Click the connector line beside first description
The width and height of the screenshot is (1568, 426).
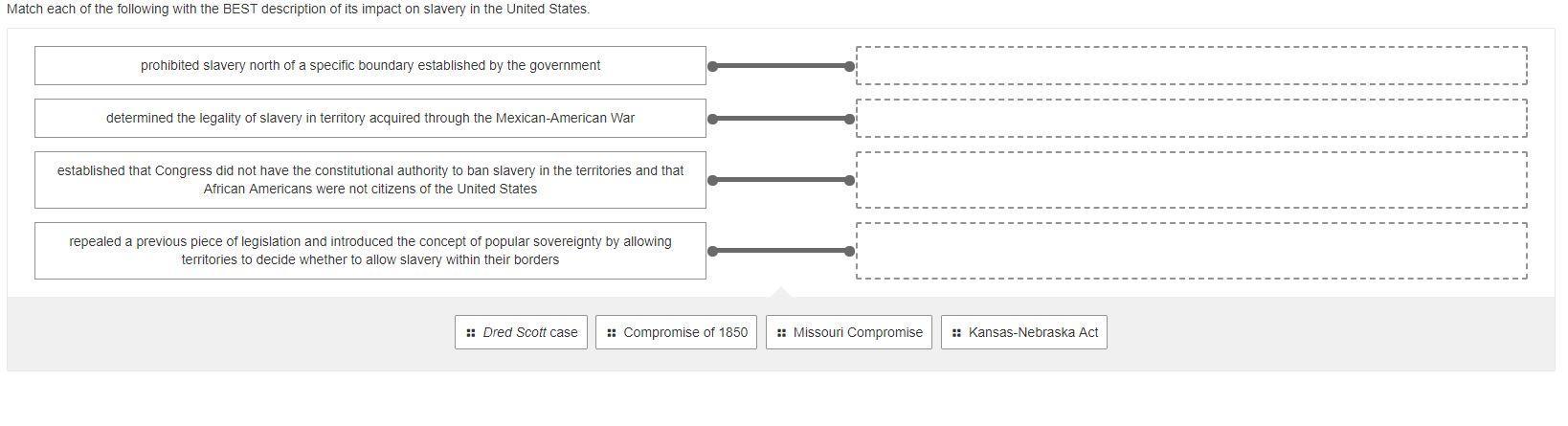pos(781,66)
